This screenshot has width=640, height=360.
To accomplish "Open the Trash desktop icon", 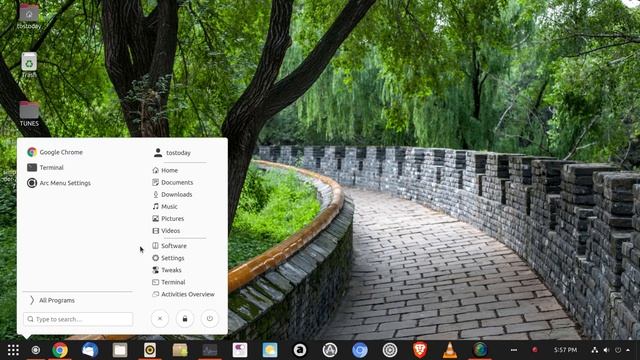I will 29,65.
